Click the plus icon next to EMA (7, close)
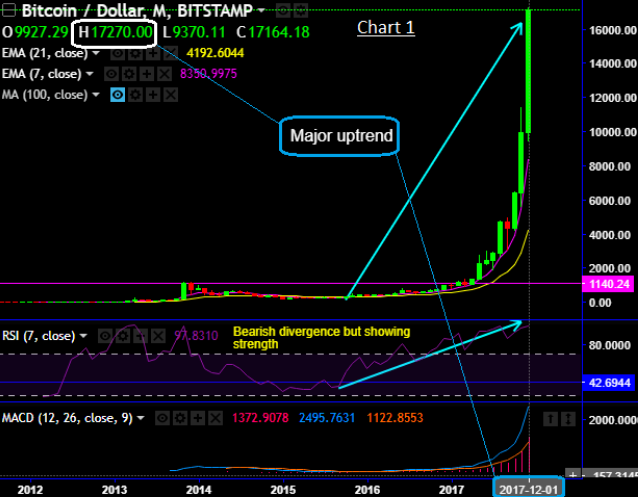638x497 pixels. tap(147, 74)
